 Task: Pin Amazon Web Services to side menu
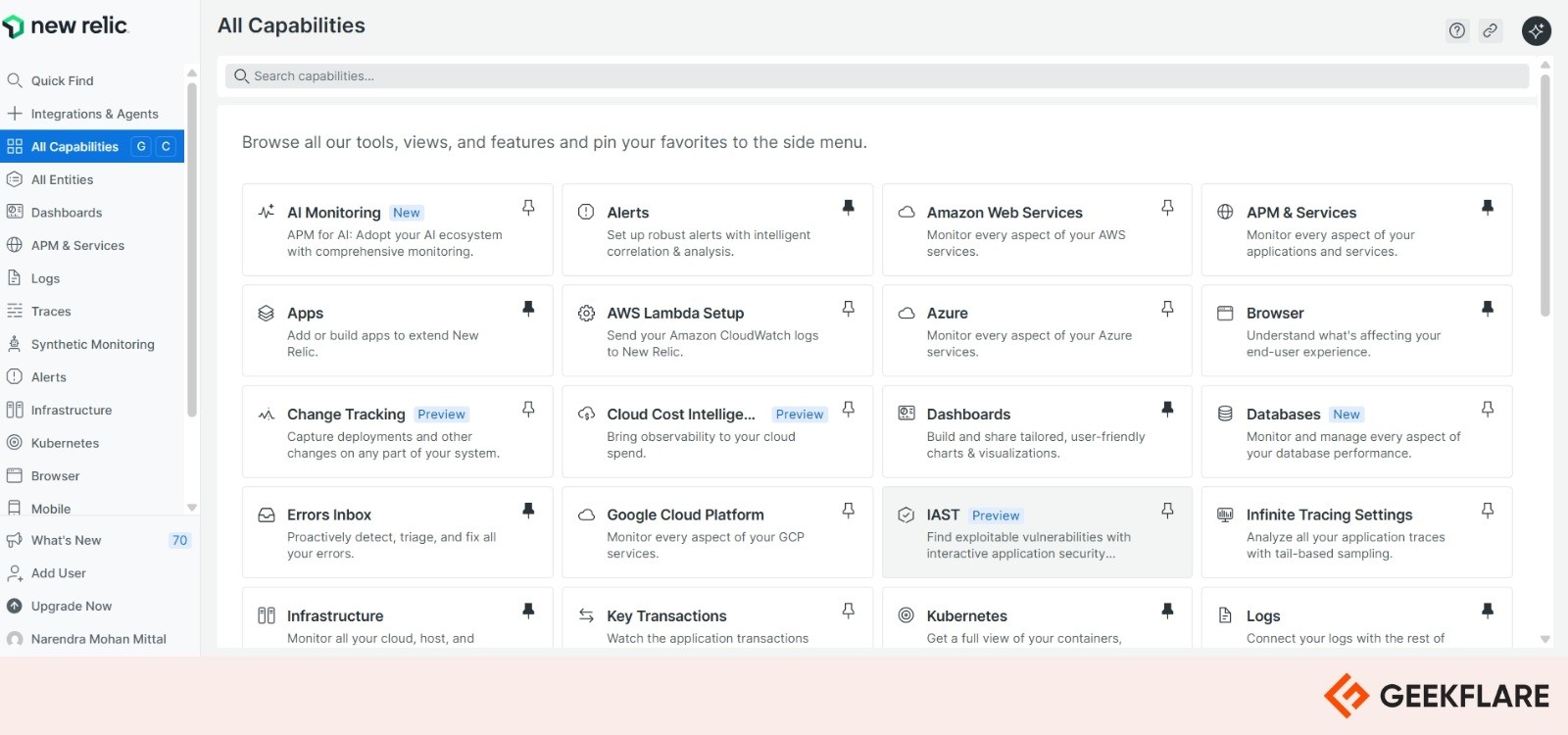(1167, 208)
